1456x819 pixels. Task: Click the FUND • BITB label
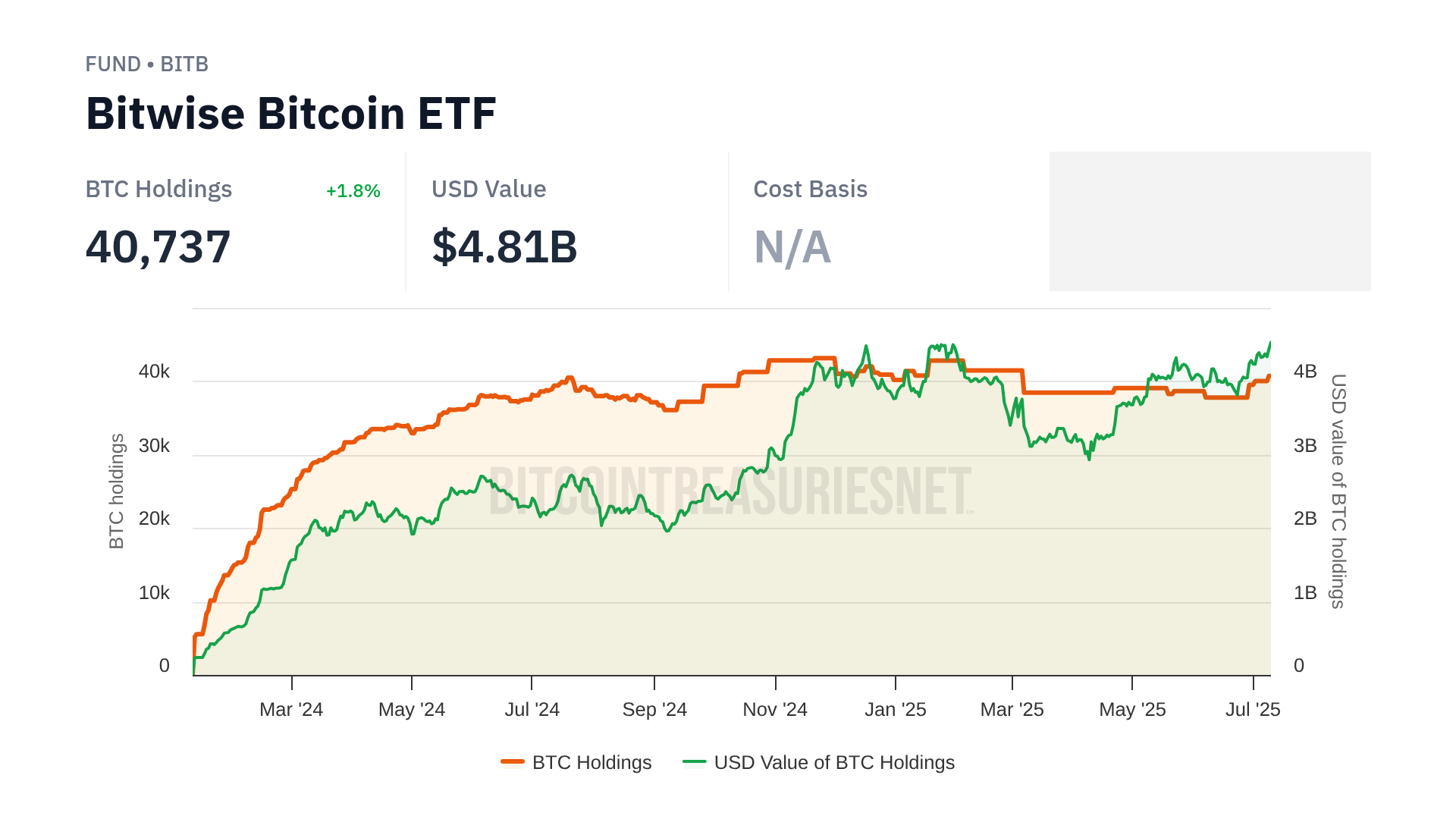(x=146, y=64)
